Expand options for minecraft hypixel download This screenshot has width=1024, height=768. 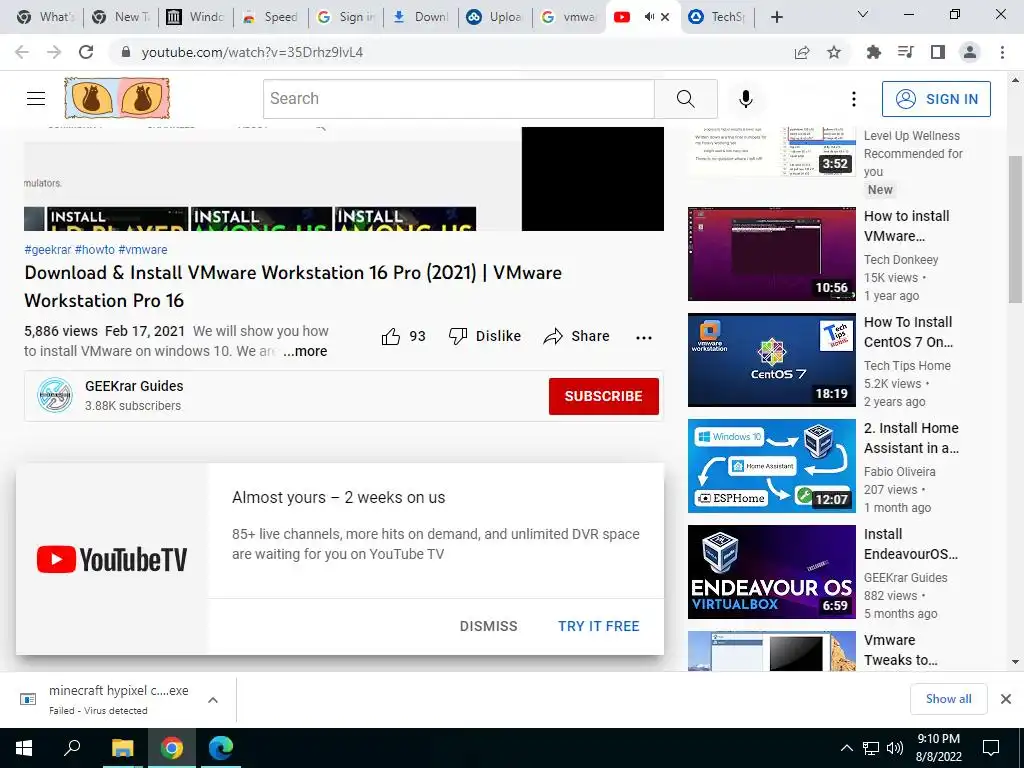pyautogui.click(x=213, y=700)
